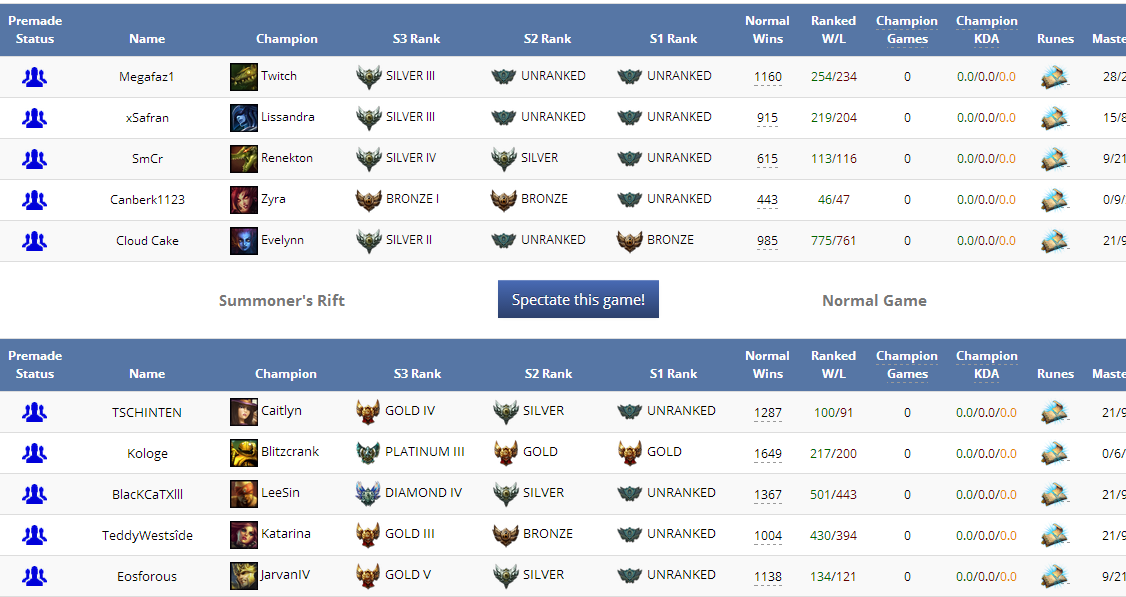Click the Katarina champion portrait

(x=243, y=534)
